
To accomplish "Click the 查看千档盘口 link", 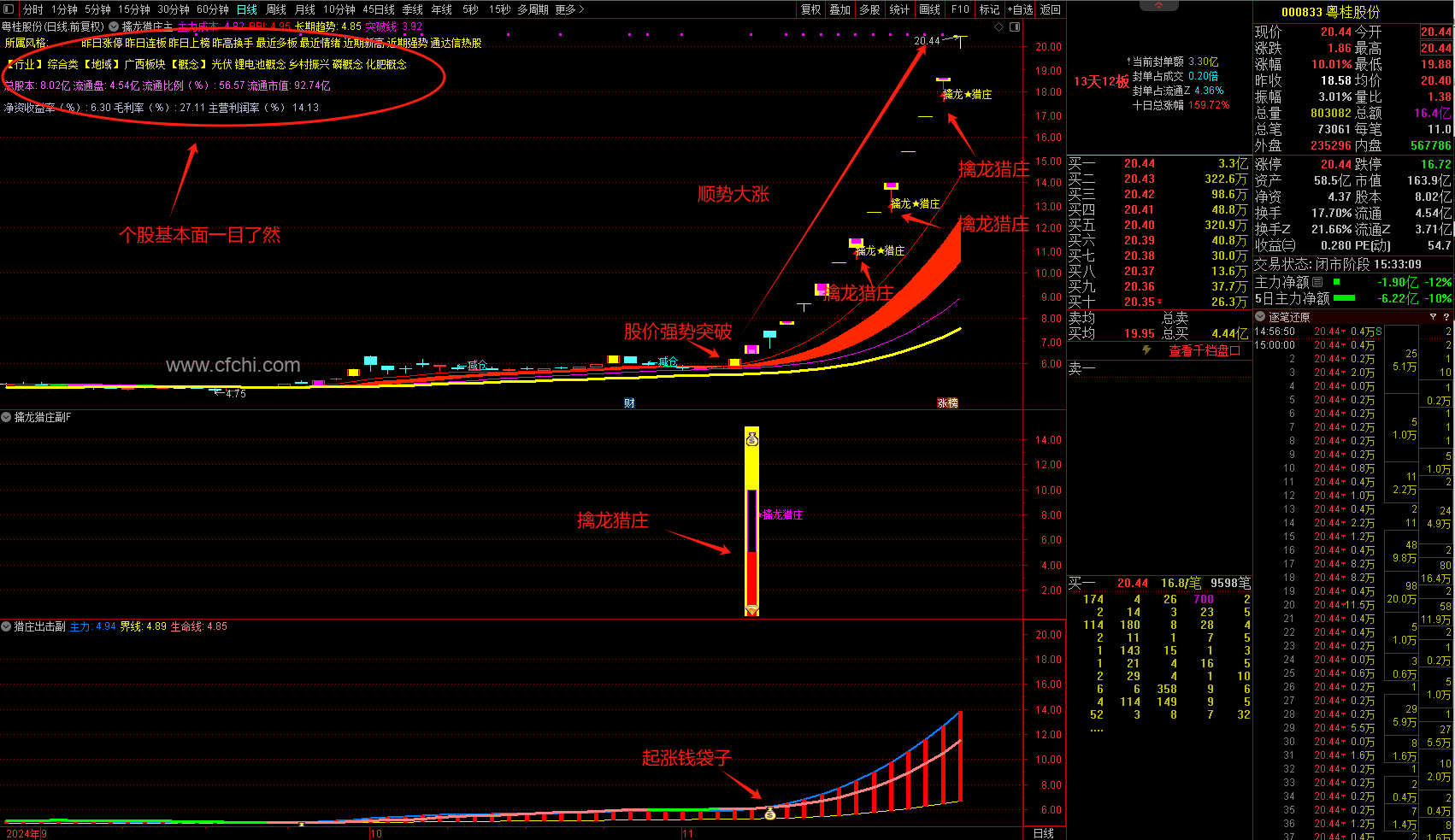I will pyautogui.click(x=1204, y=351).
